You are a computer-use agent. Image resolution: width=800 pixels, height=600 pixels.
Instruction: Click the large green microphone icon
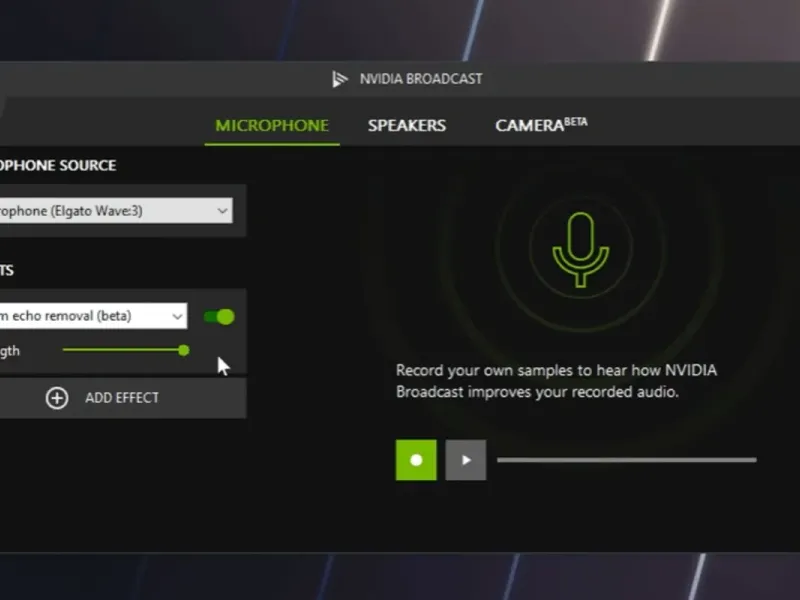point(581,250)
